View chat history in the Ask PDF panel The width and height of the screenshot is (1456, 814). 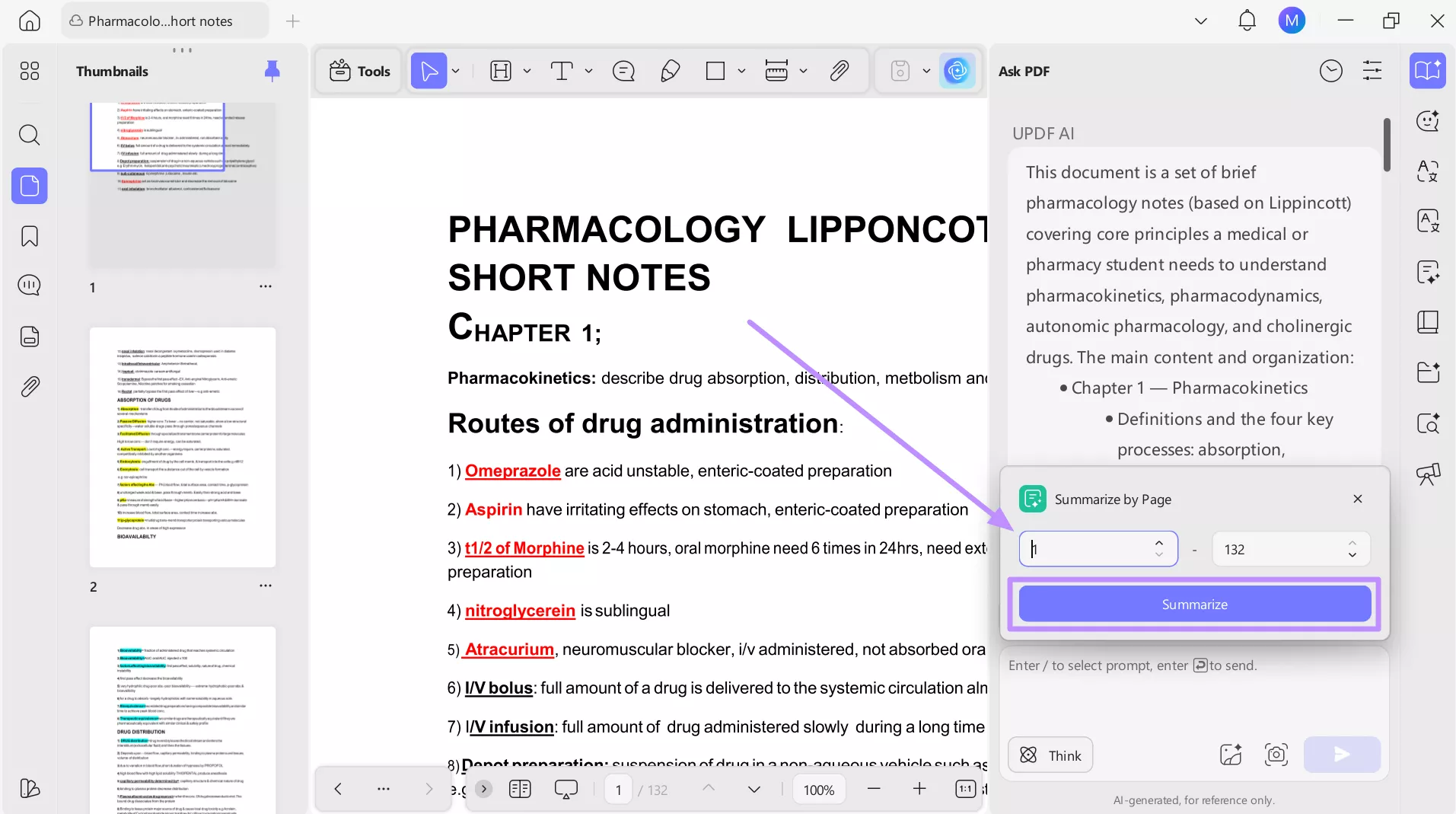coord(1331,71)
